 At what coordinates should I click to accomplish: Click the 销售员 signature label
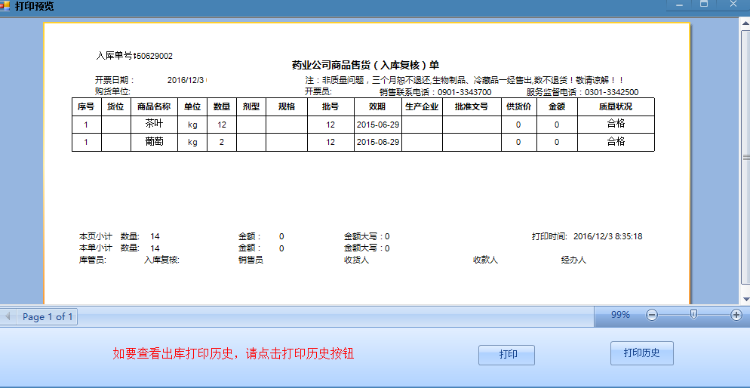[x=251, y=260]
